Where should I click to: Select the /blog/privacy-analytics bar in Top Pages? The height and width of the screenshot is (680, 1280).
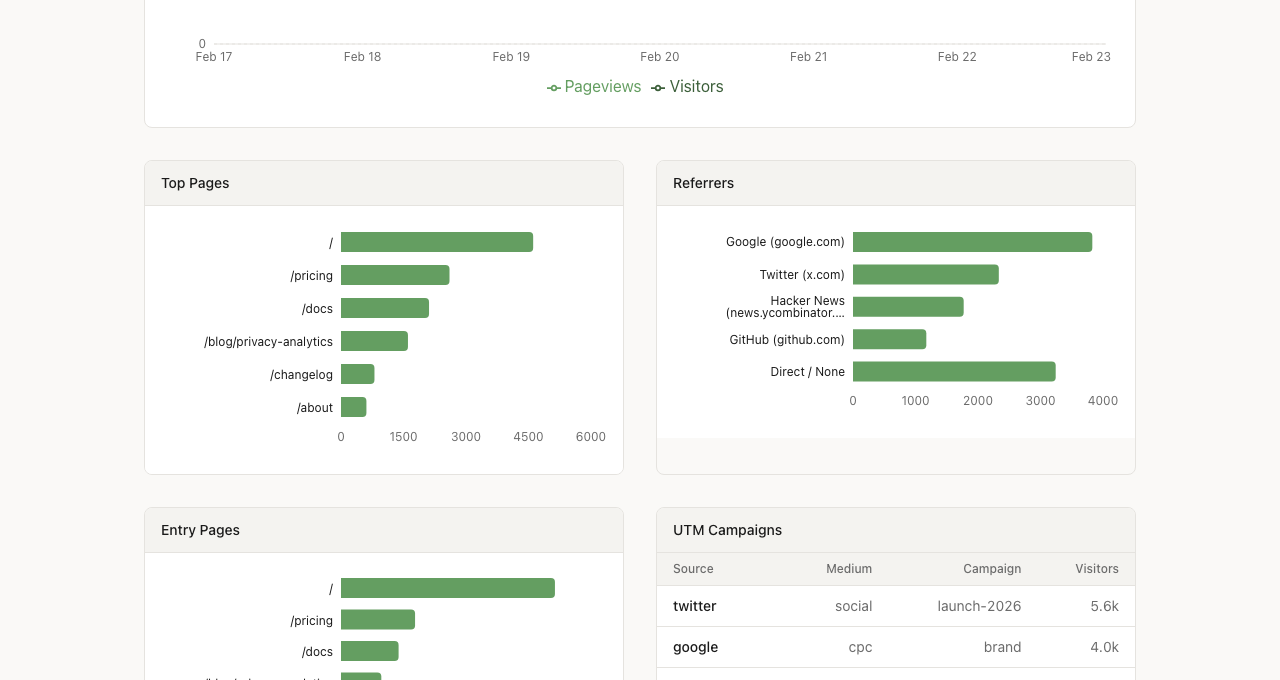click(374, 341)
